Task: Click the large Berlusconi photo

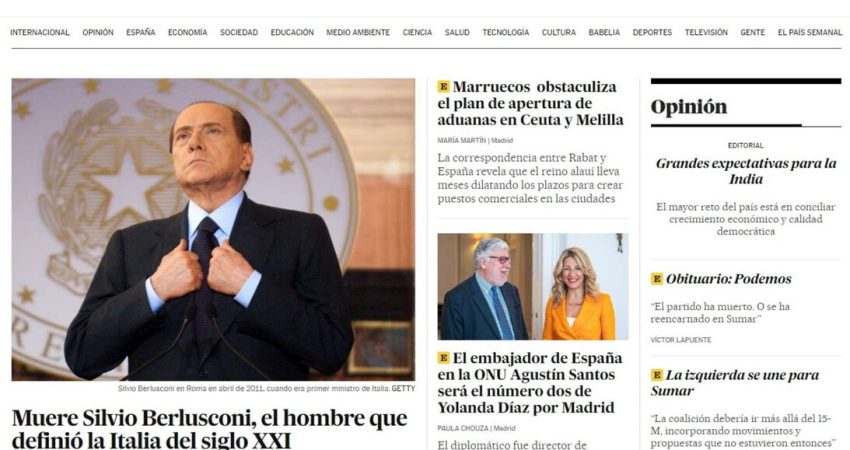Action: [x=213, y=229]
